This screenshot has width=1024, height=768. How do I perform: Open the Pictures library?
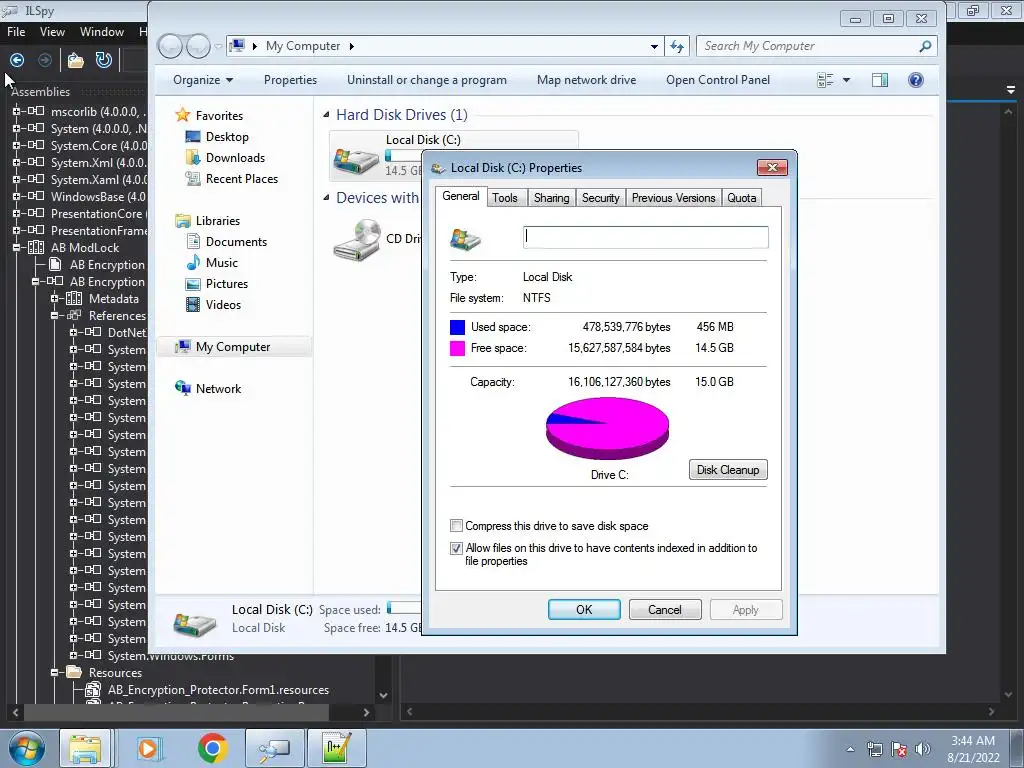226,283
